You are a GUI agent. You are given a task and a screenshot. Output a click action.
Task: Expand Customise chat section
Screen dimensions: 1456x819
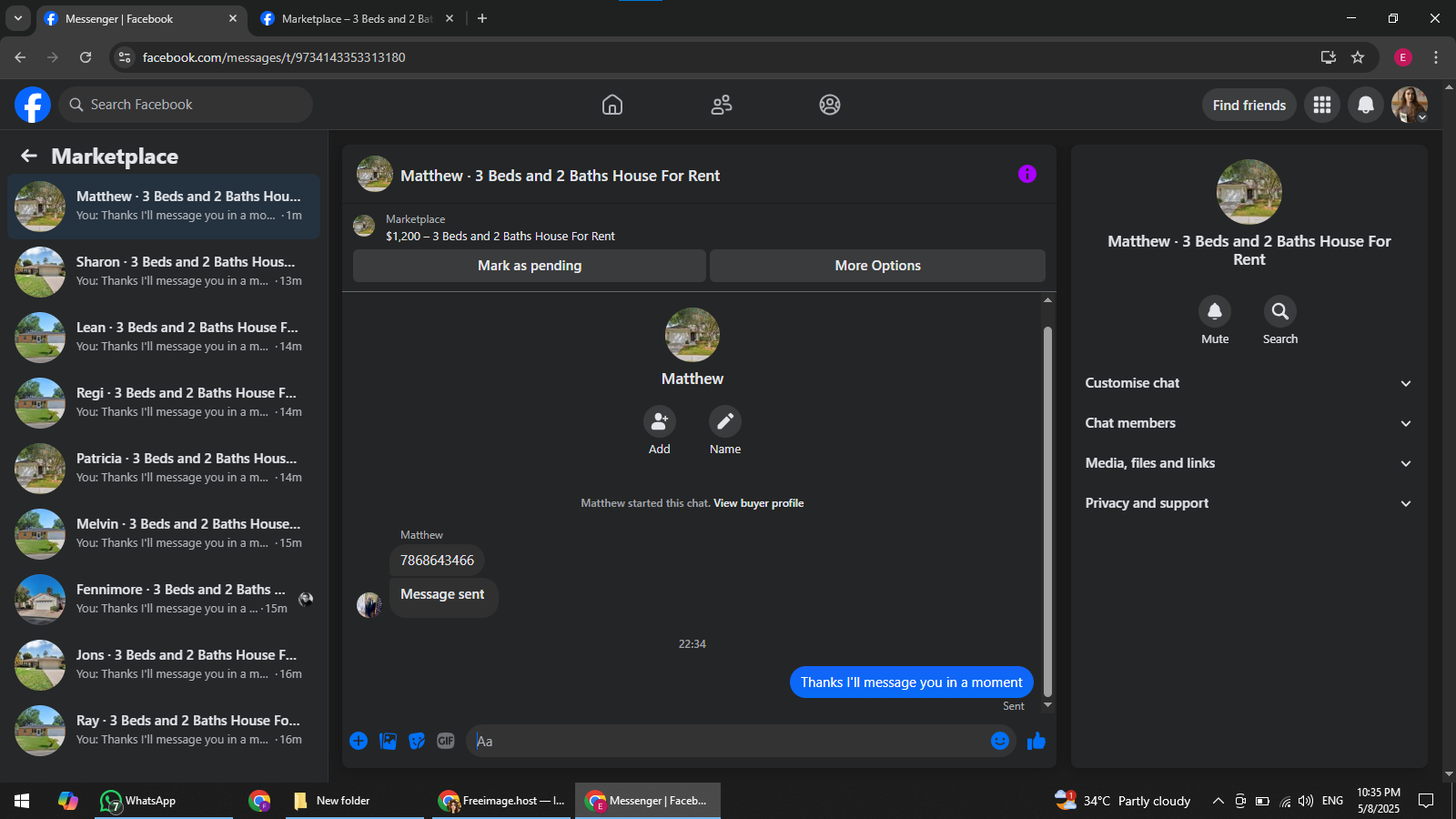(x=1249, y=383)
